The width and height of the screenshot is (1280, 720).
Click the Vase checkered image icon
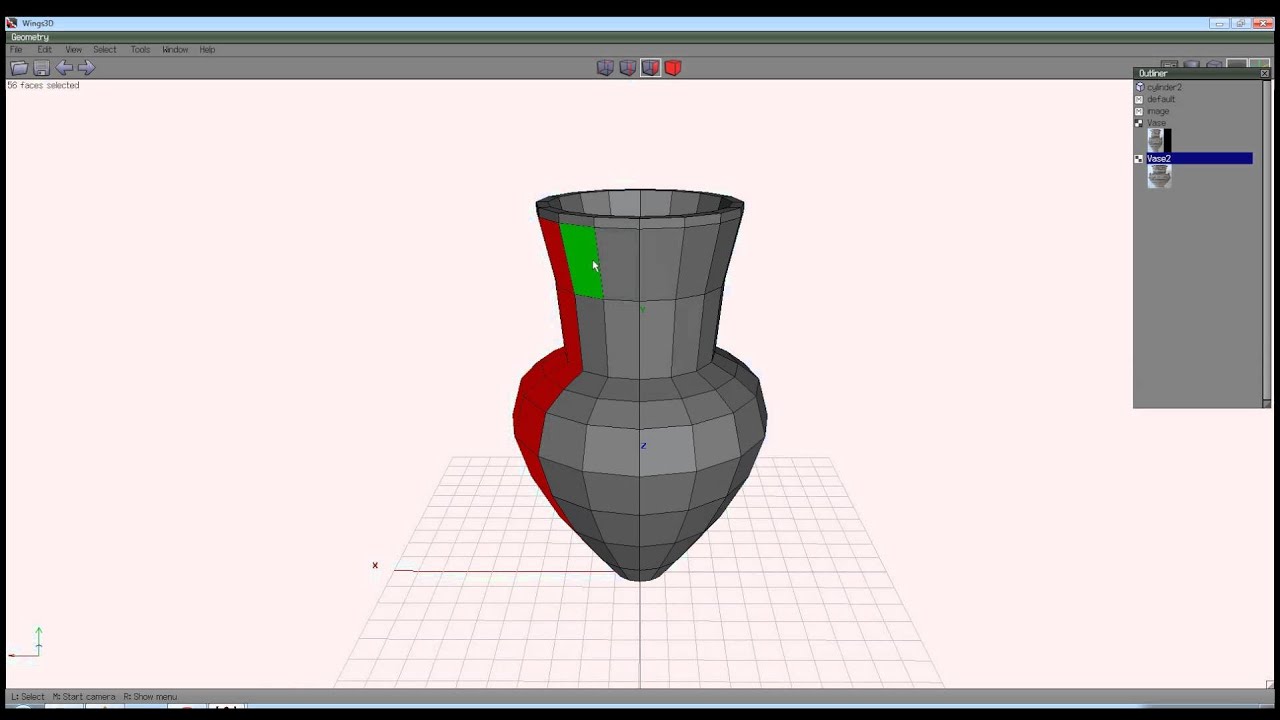click(1139, 123)
